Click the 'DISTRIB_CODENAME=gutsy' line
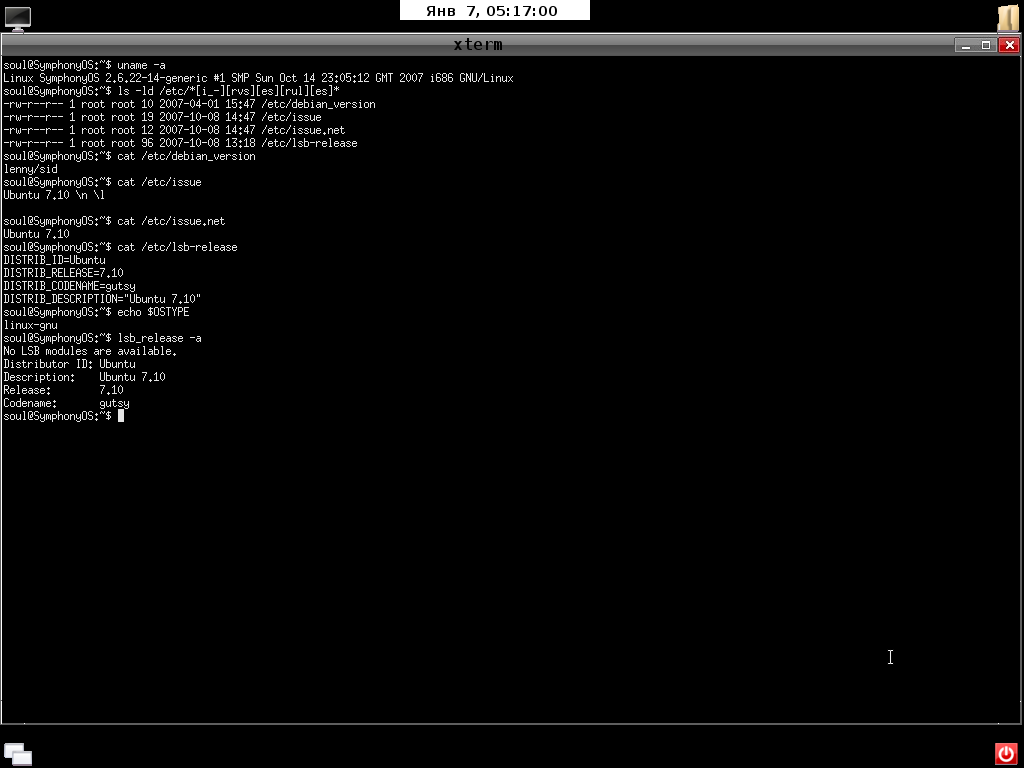Viewport: 1024px width, 768px height. 69,286
